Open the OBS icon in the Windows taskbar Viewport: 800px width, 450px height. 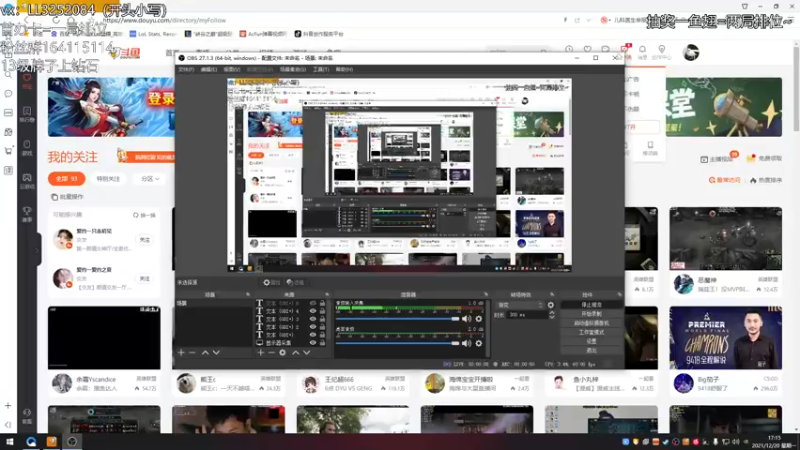72,441
